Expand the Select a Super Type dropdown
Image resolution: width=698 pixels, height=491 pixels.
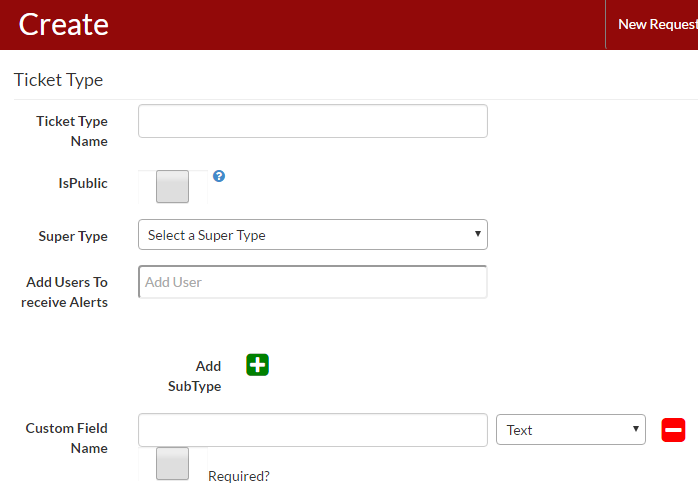312,235
